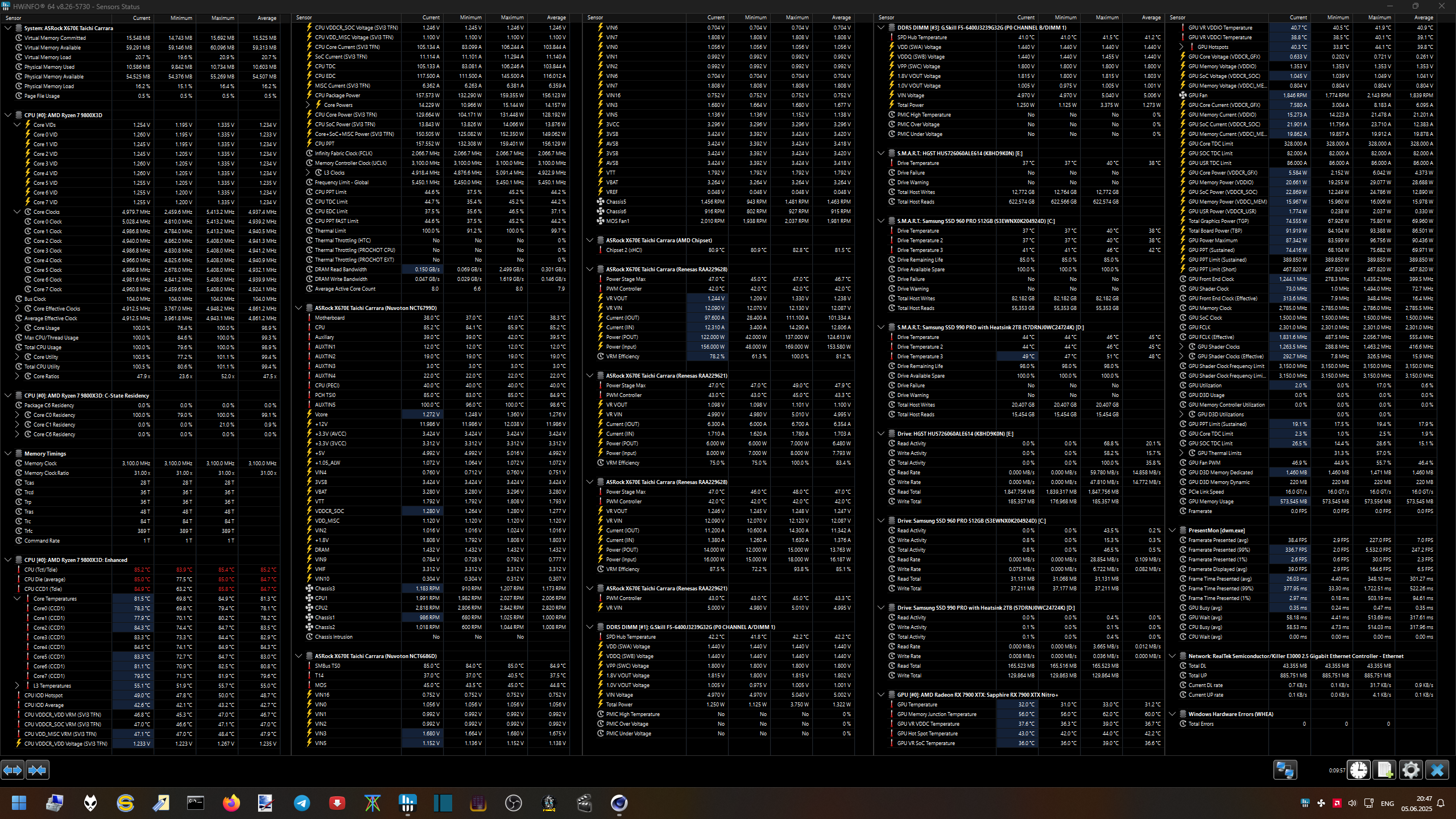Reset min/max values with clock button
The width and height of the screenshot is (1456, 819).
(x=1359, y=770)
